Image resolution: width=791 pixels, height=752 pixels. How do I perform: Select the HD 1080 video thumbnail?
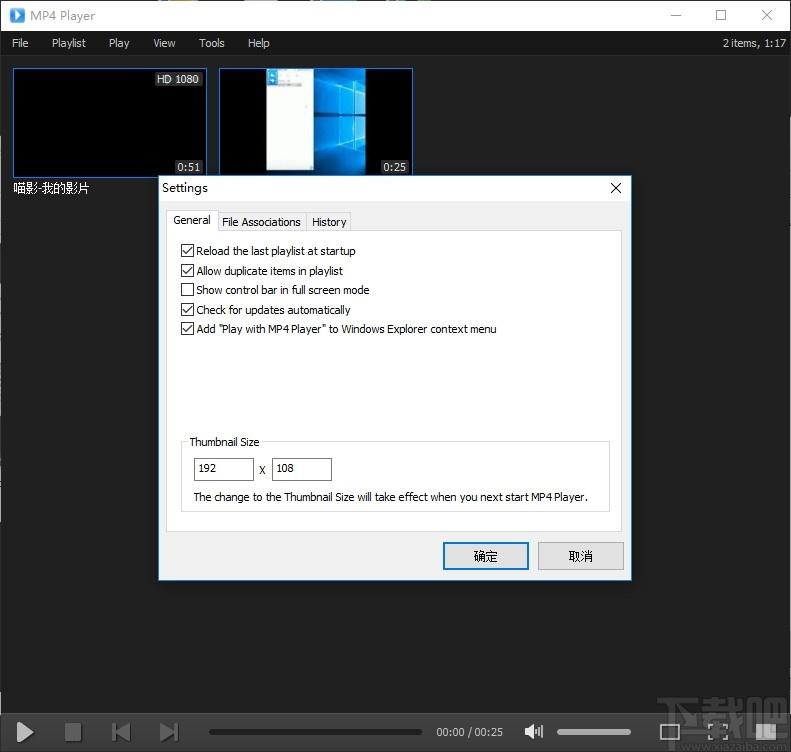[x=109, y=123]
